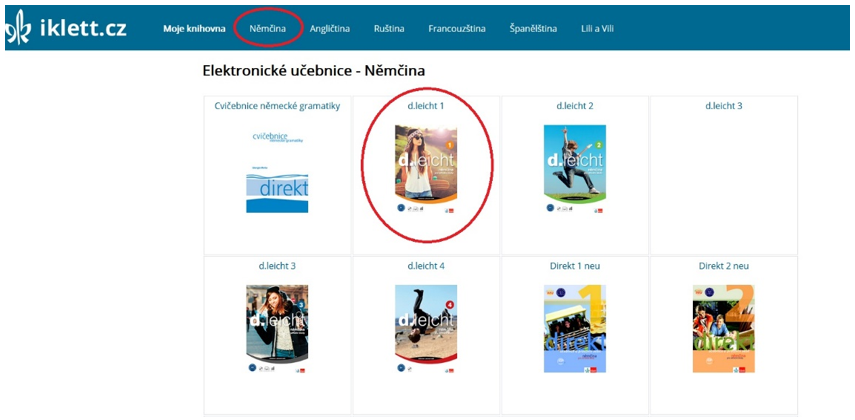This screenshot has height=420, width=855.
Task: Open the Moje knihovna menu item
Action: point(194,28)
